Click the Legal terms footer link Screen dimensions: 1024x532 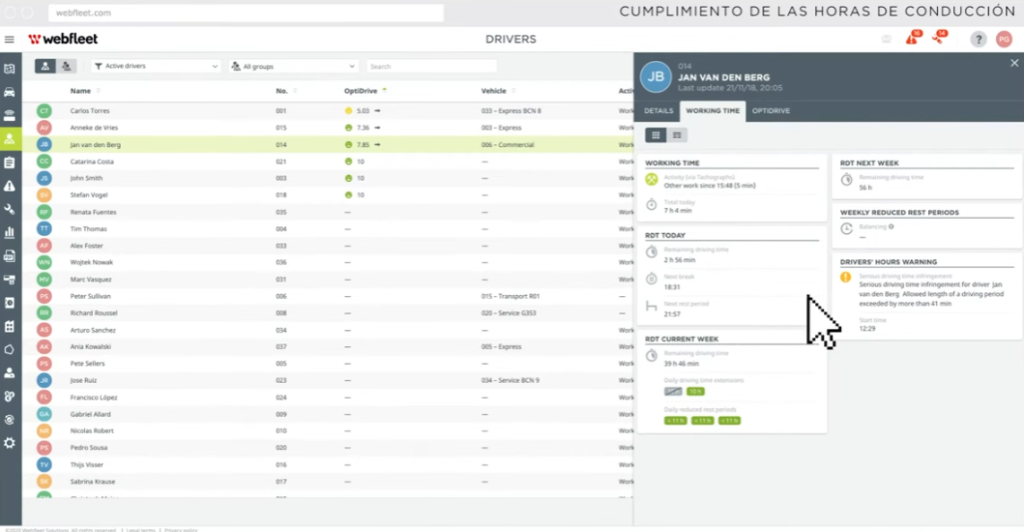tap(141, 530)
